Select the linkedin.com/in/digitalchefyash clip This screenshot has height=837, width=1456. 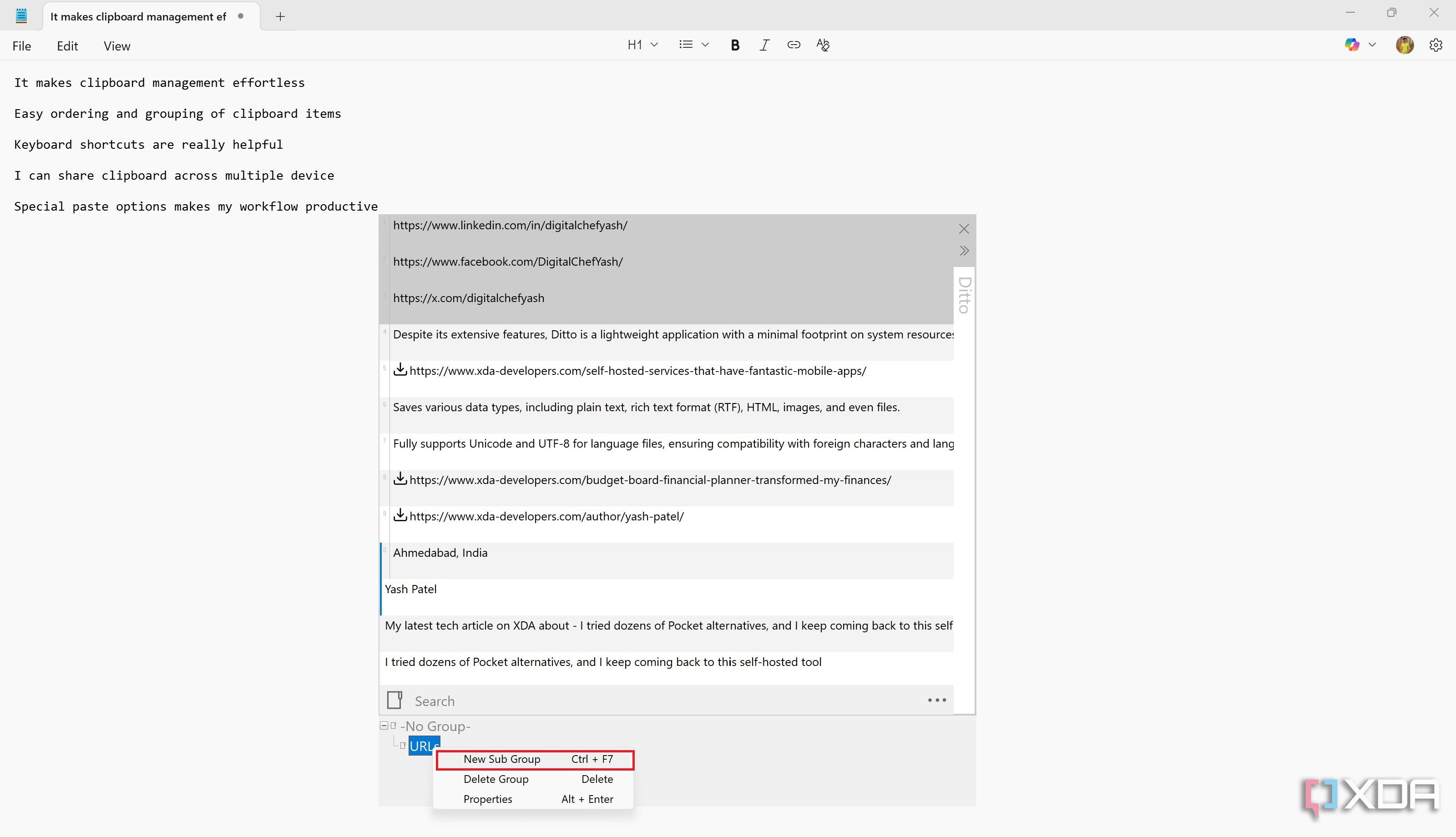click(x=667, y=233)
